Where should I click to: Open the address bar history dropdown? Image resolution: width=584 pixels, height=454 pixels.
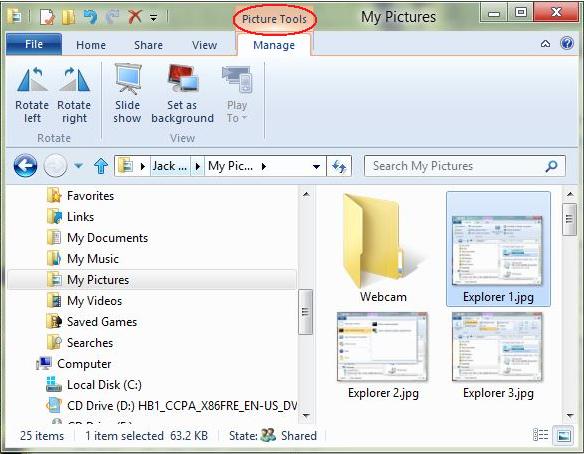point(316,166)
